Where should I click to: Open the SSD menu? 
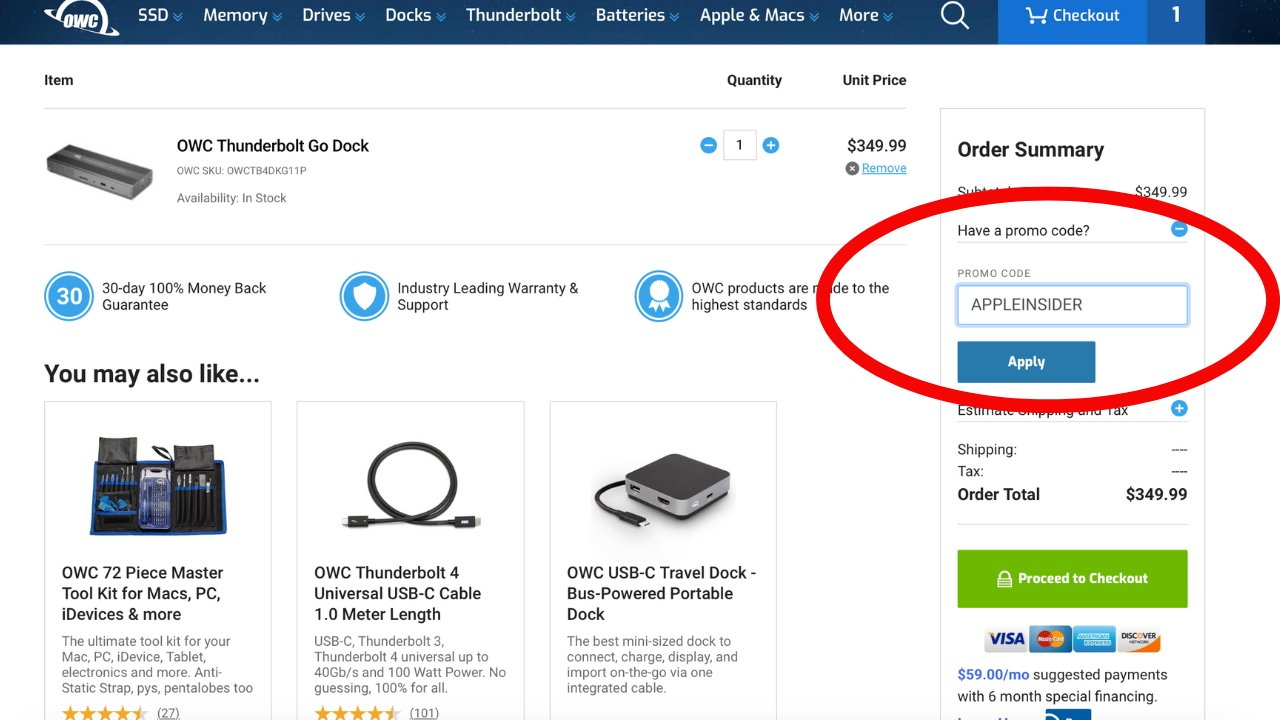(x=160, y=16)
